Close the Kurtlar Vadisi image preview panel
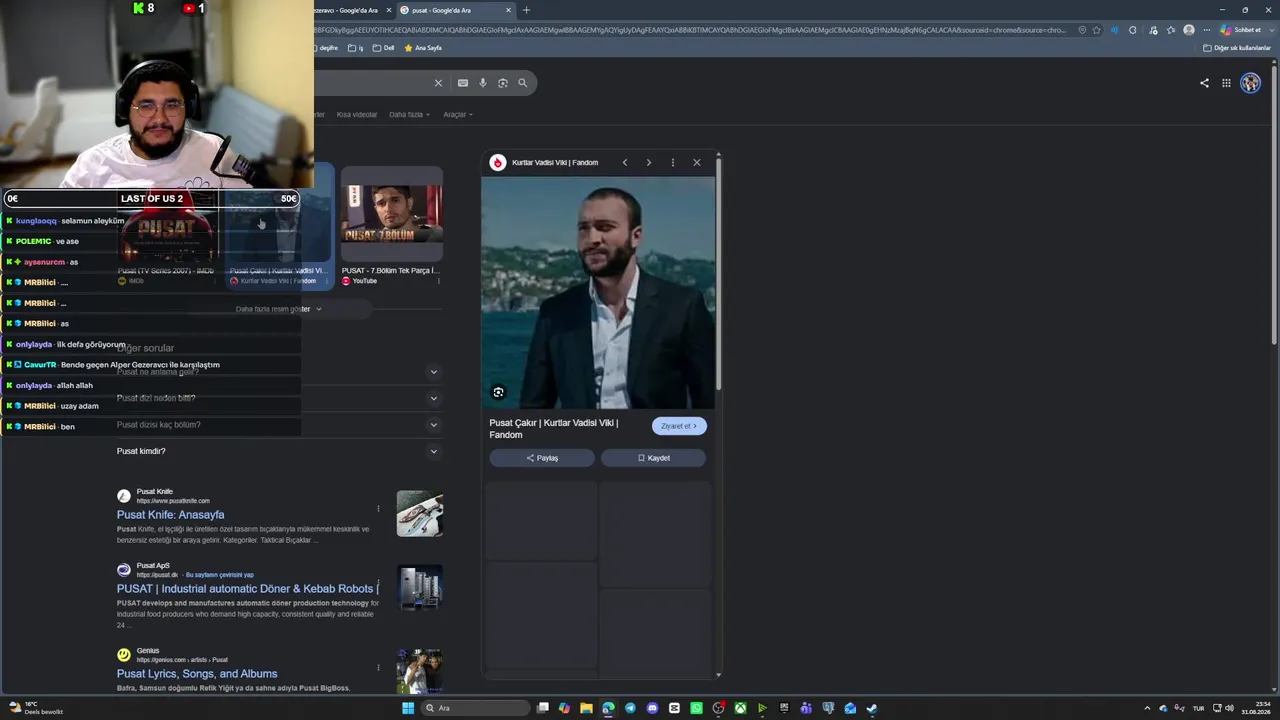 click(x=697, y=162)
